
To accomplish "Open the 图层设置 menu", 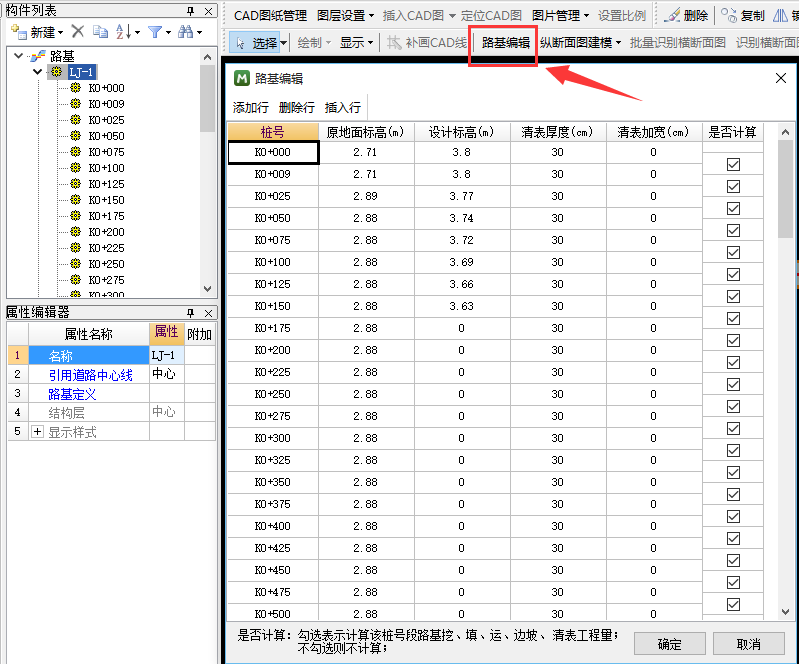I will click(x=344, y=16).
